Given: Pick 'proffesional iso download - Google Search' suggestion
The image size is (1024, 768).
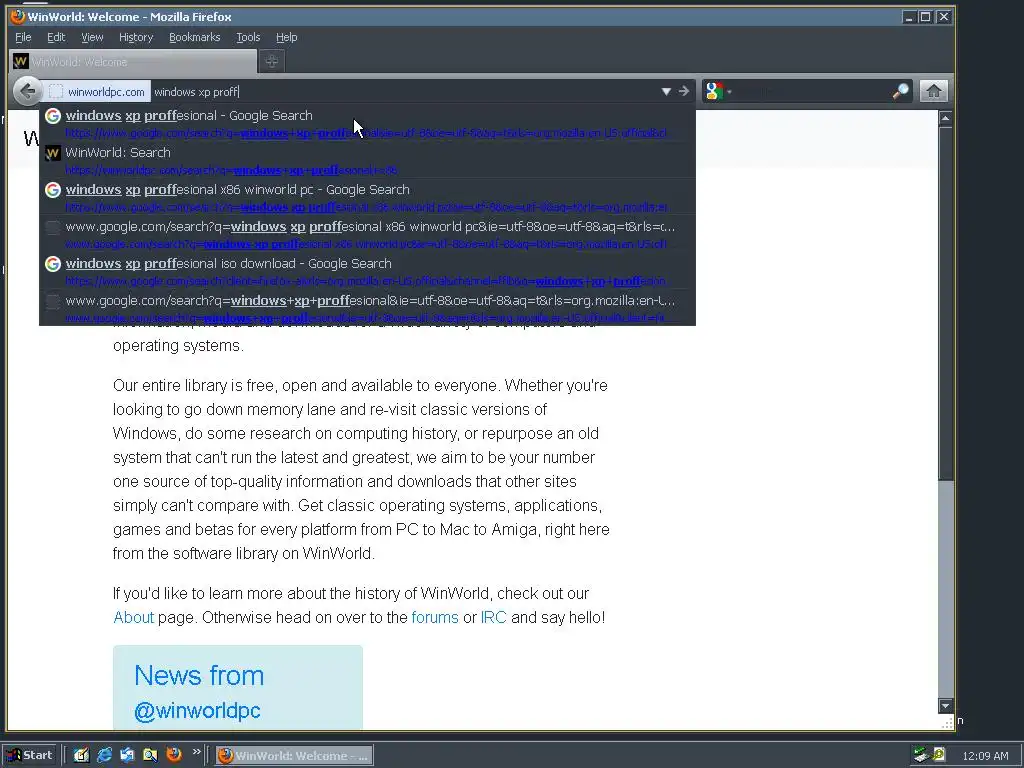Looking at the screenshot, I should point(368,270).
